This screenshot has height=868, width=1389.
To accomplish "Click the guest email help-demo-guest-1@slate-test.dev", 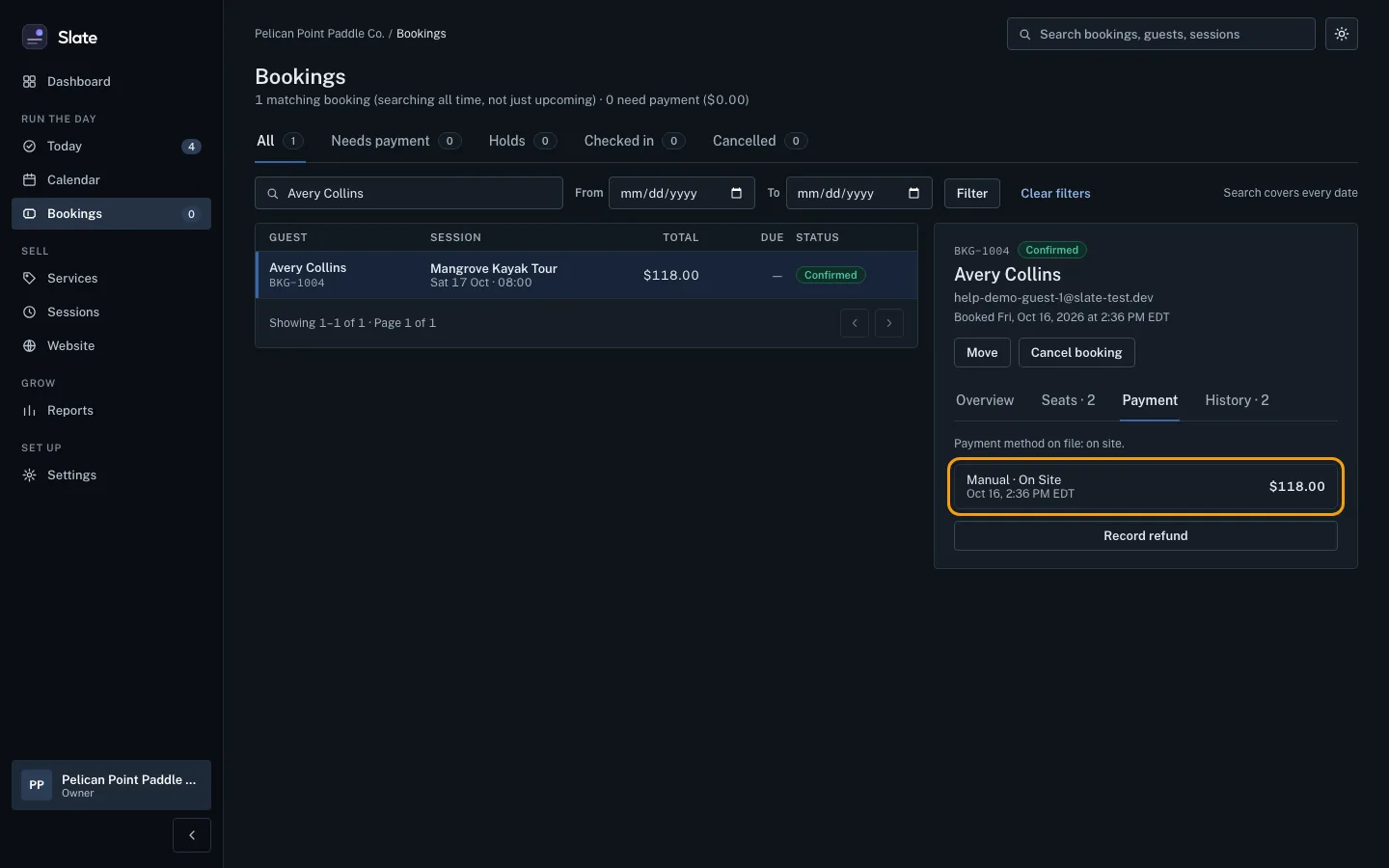I will (1053, 298).
